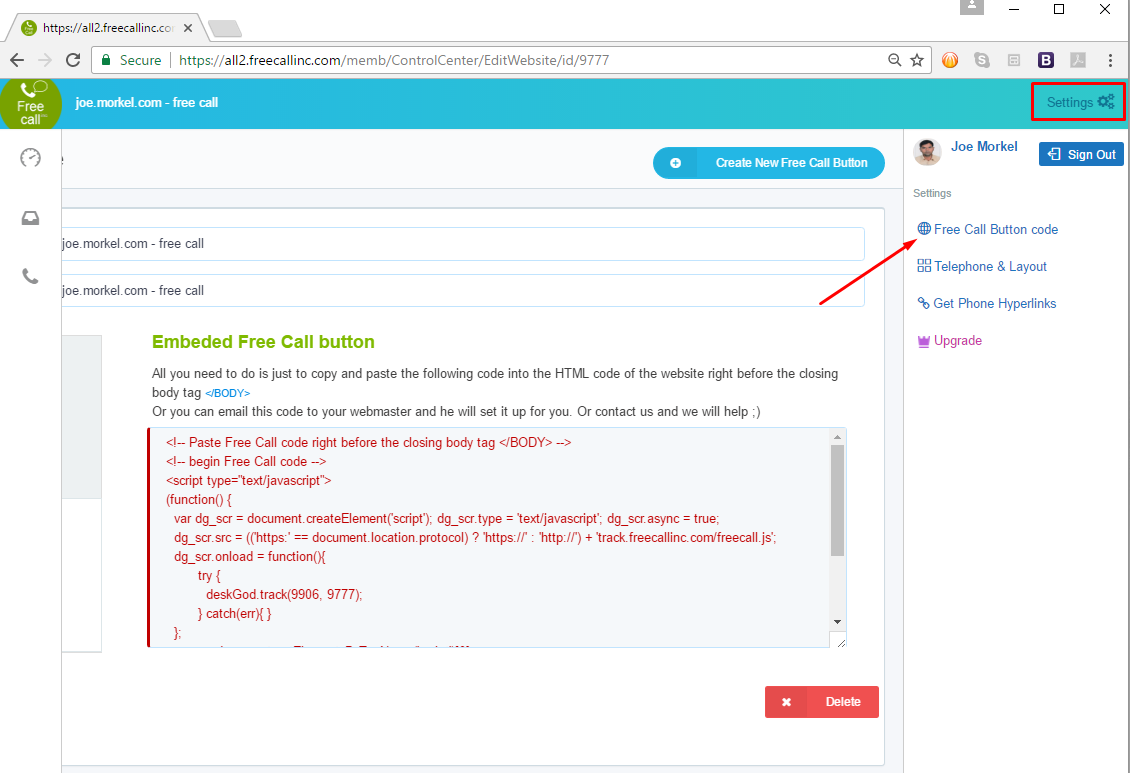This screenshot has height=773, width=1130.
Task: Click the Secure padlock indicator
Action: (131, 61)
